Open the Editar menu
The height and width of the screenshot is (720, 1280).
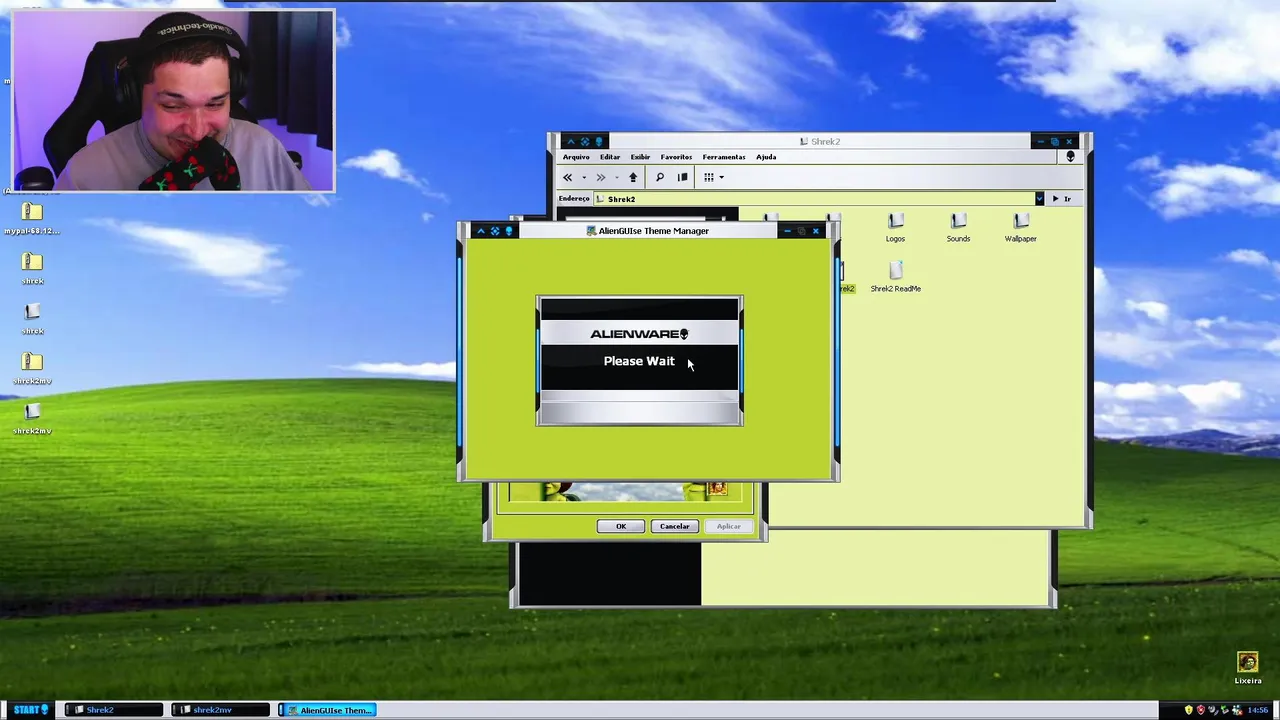(610, 157)
